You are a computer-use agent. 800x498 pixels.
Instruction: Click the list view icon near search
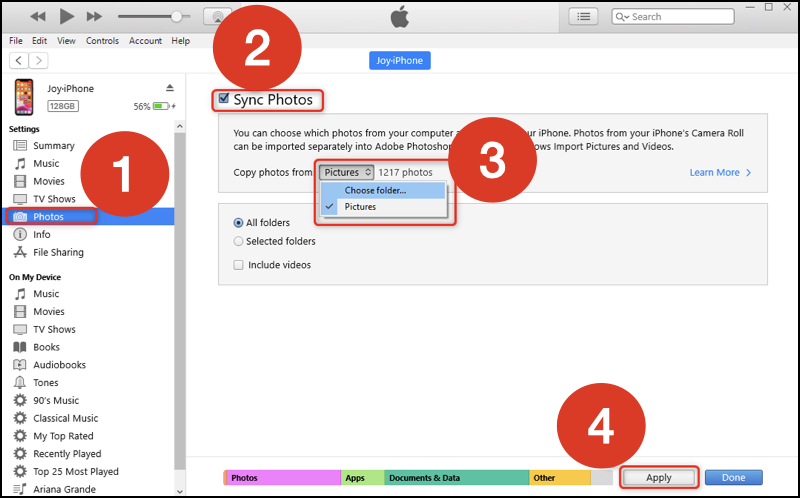(584, 16)
